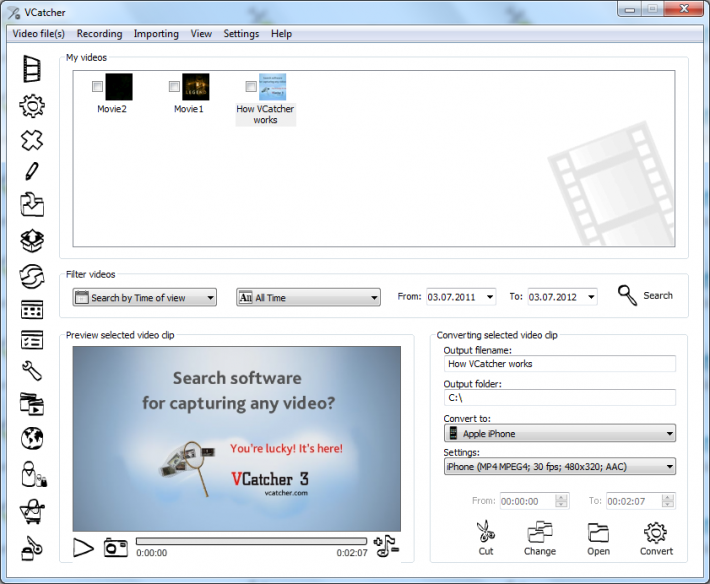Click the Output folder field

coord(560,397)
